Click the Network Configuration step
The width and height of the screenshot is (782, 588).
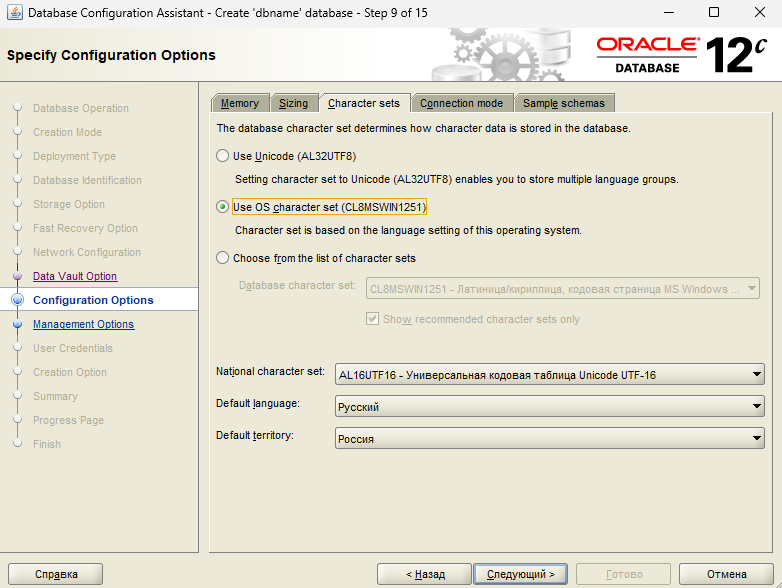click(87, 252)
